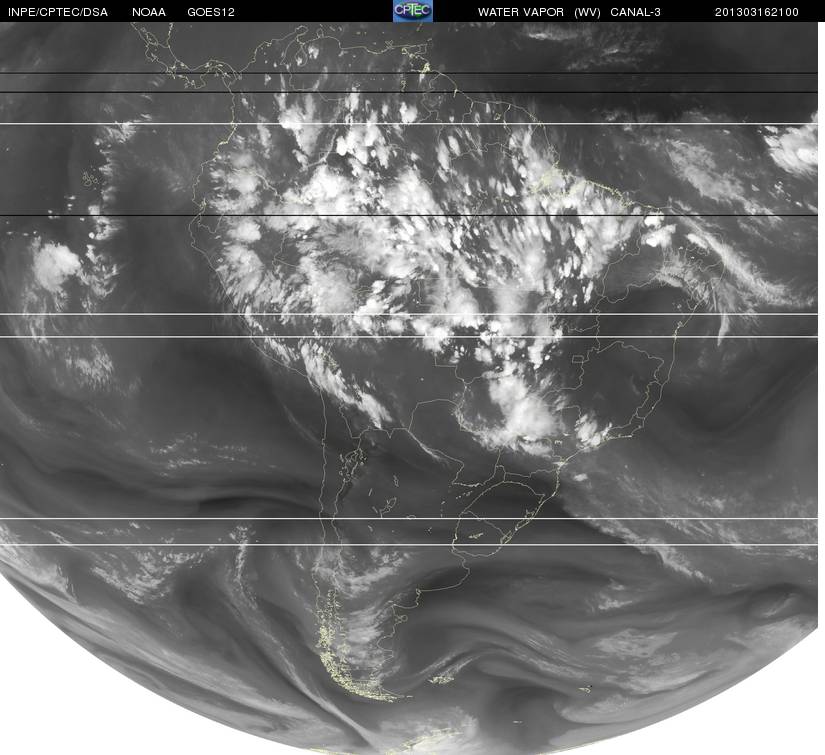Screen dimensions: 825x755
Task: Click the CPTEC logo in the header
Action: [413, 11]
